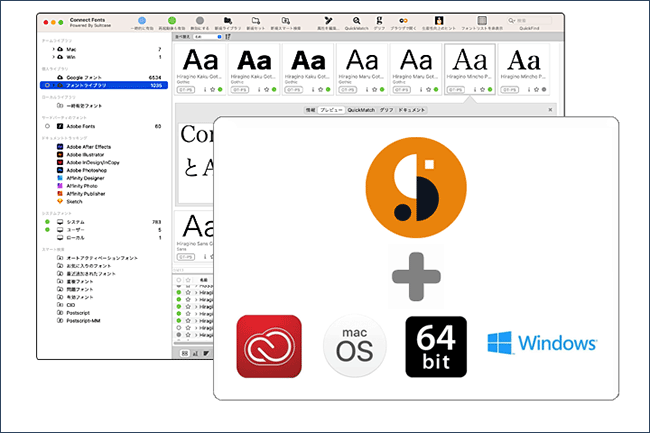Viewport: 650px width, 433px height.
Task: Switch to the 情報 tab
Action: [x=310, y=110]
